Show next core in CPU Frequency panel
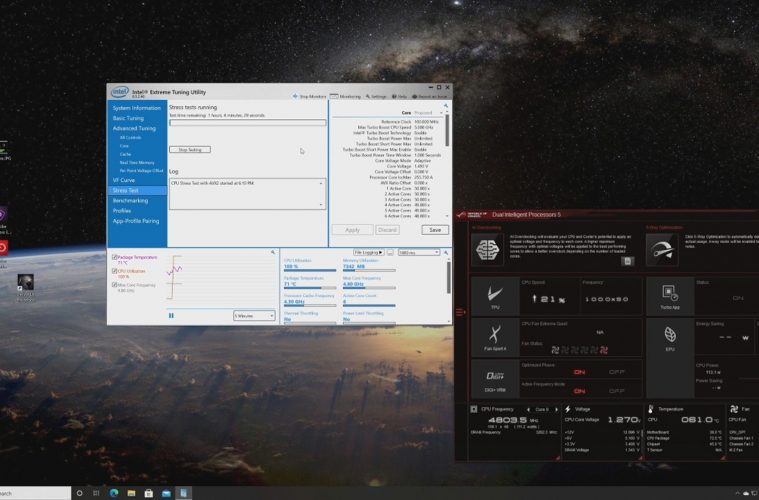 pos(557,409)
